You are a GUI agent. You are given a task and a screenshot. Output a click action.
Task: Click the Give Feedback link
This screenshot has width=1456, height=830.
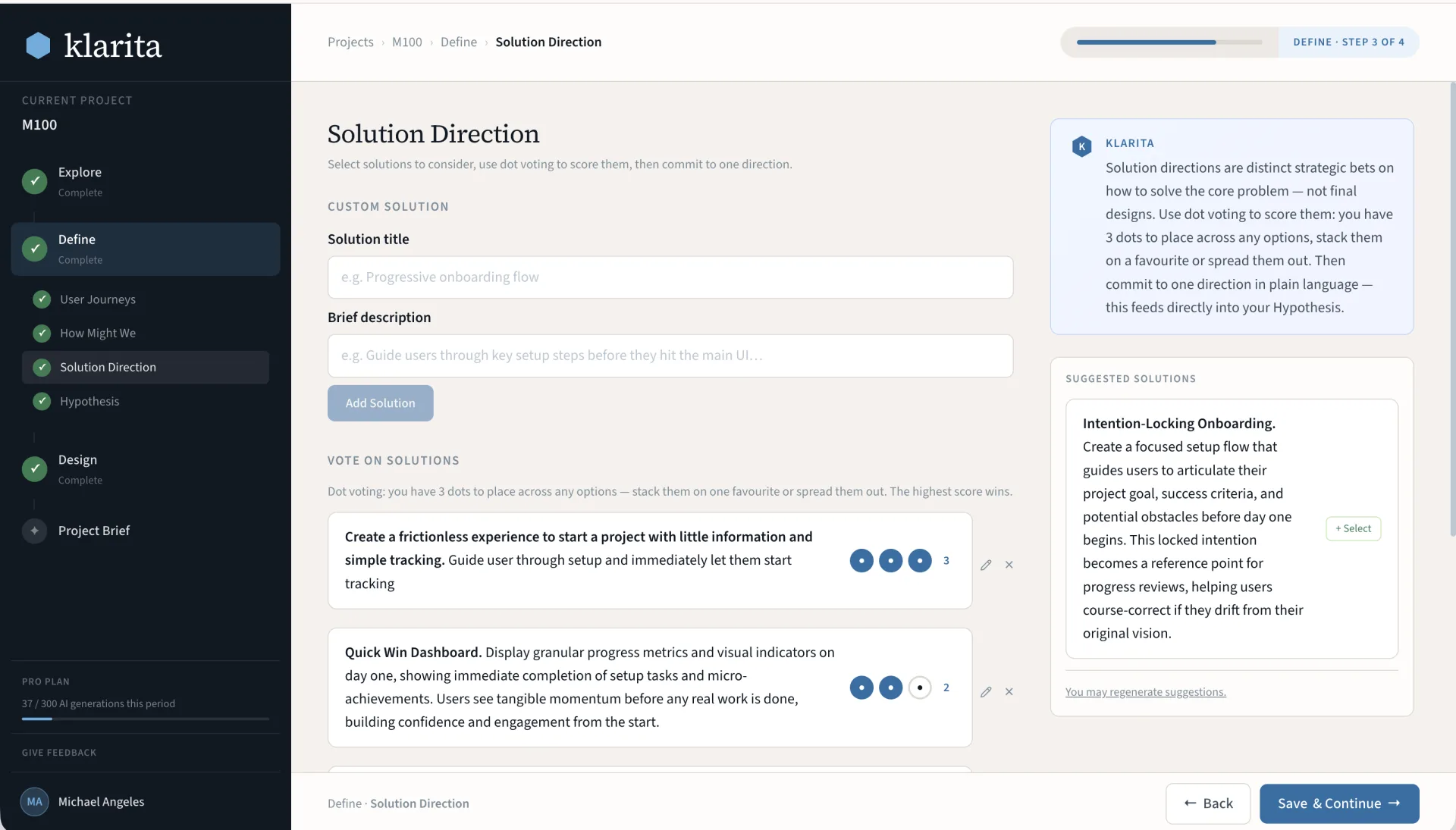pos(59,753)
